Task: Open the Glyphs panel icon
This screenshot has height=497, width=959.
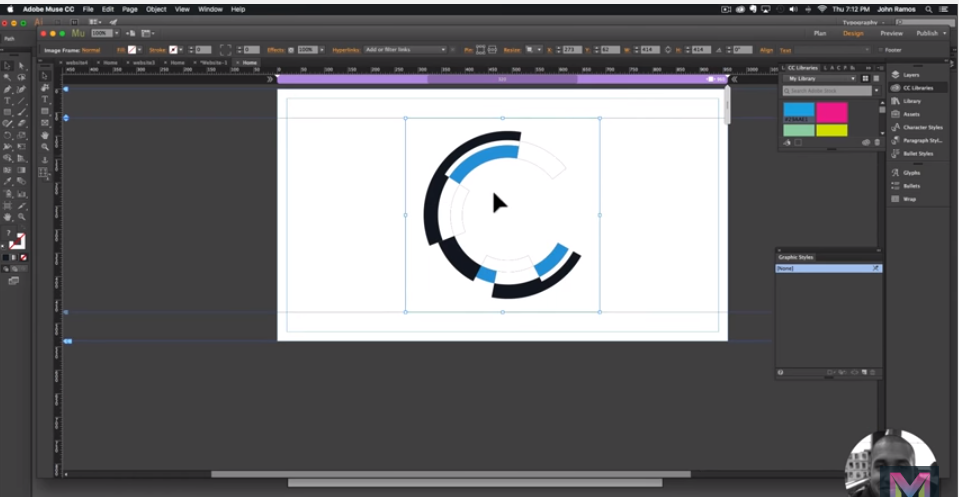Action: 896,173
